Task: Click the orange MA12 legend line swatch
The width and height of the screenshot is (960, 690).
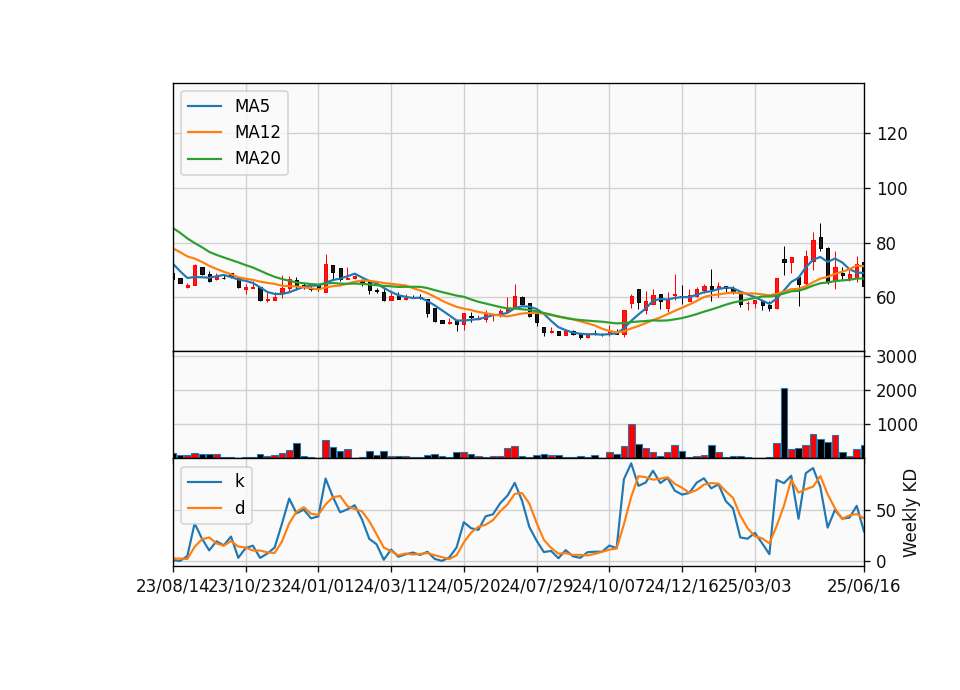Action: [204, 132]
